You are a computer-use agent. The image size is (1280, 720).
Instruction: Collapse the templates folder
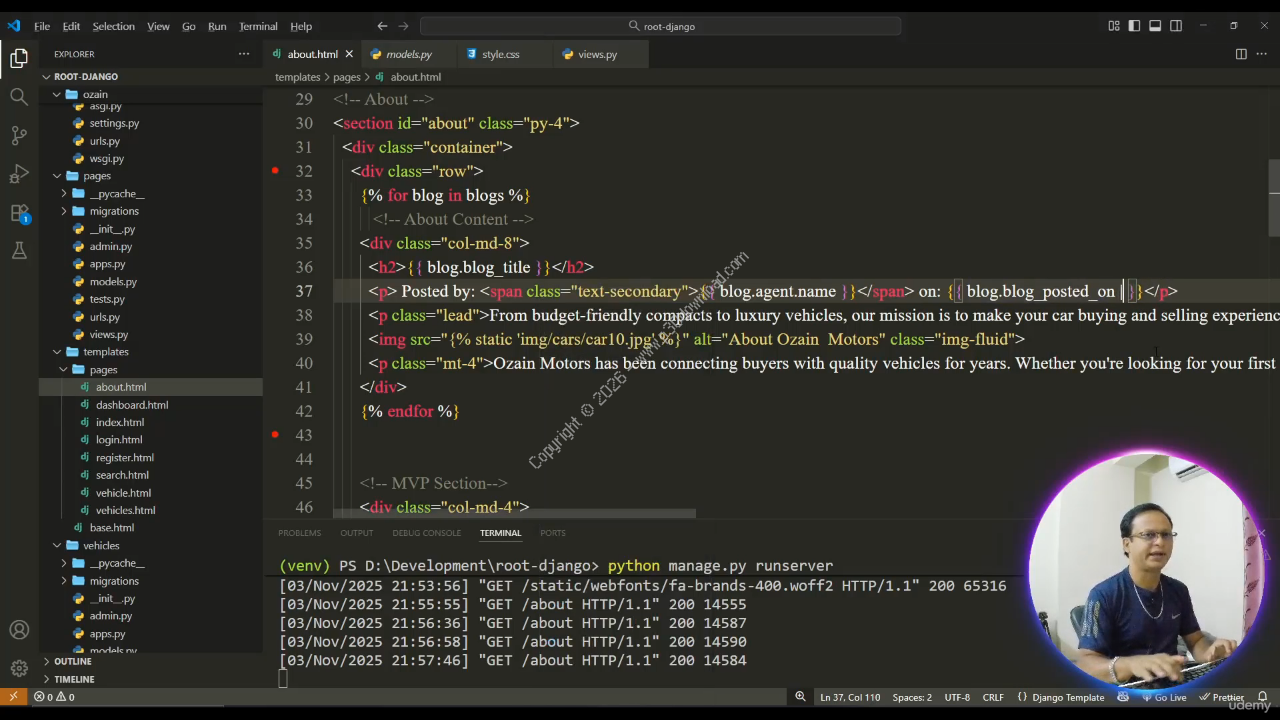(x=105, y=352)
